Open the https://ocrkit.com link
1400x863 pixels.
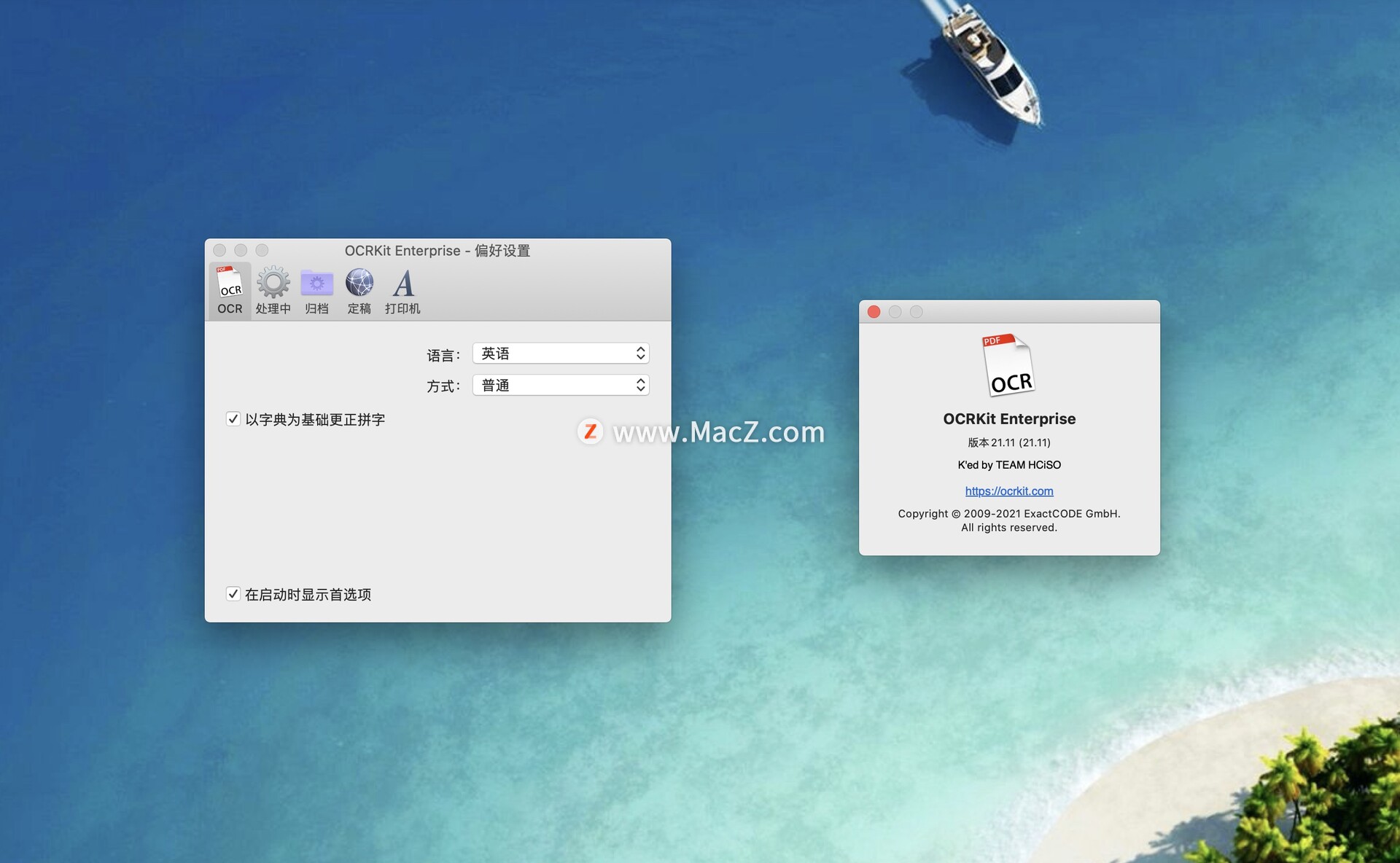coord(1009,491)
